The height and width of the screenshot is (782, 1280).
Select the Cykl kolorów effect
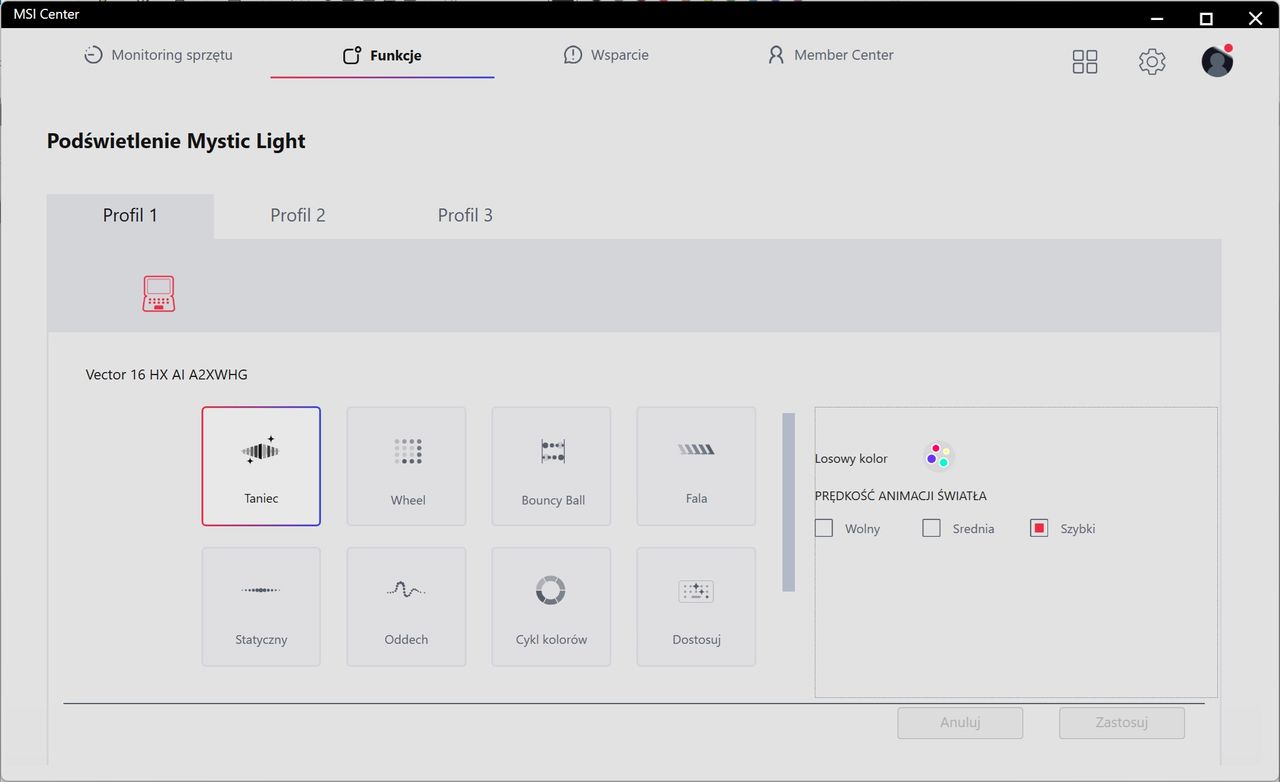tap(551, 606)
